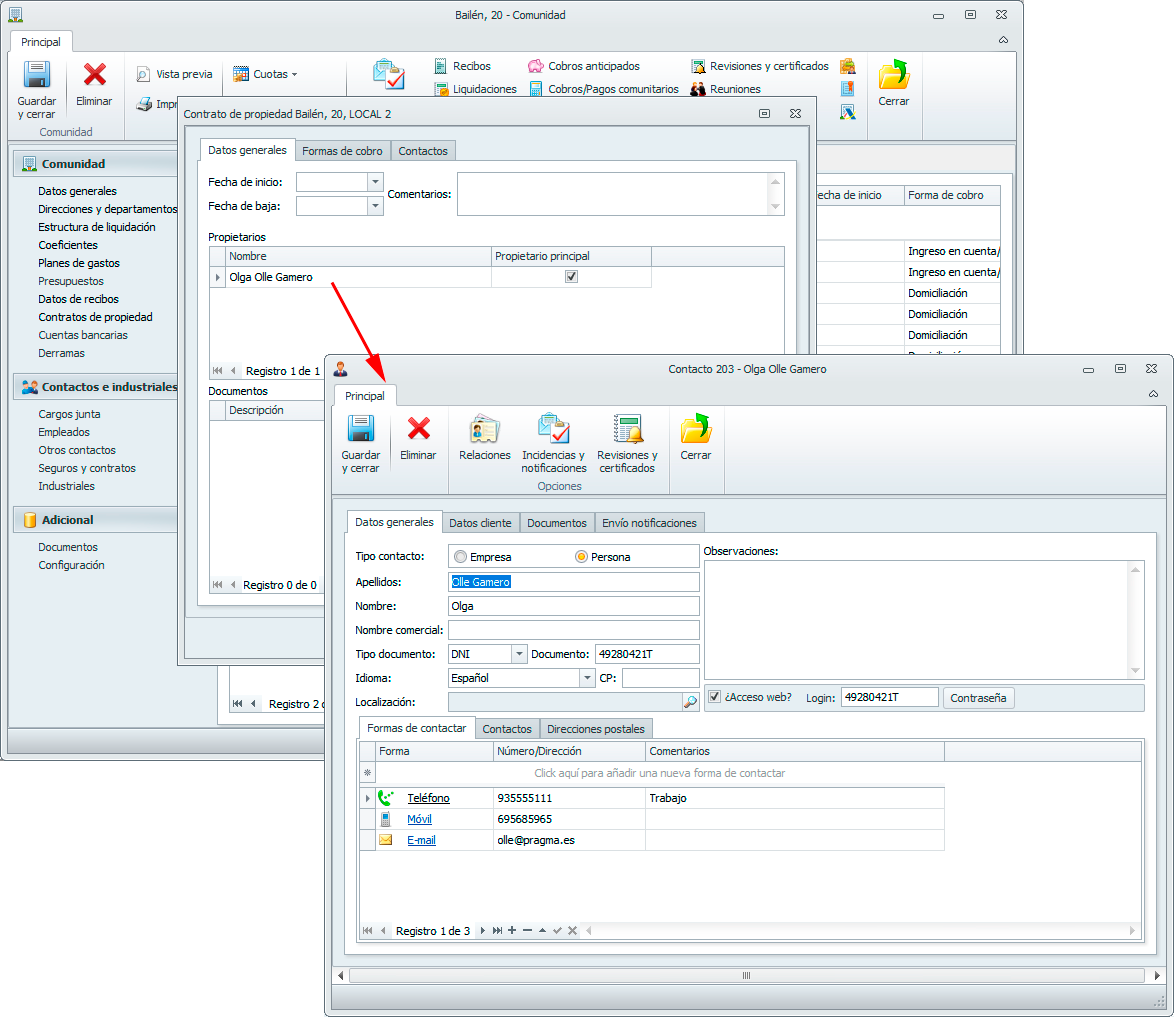Expand Teléfono row indicator
This screenshot has height=1017, width=1174.
pos(368,798)
